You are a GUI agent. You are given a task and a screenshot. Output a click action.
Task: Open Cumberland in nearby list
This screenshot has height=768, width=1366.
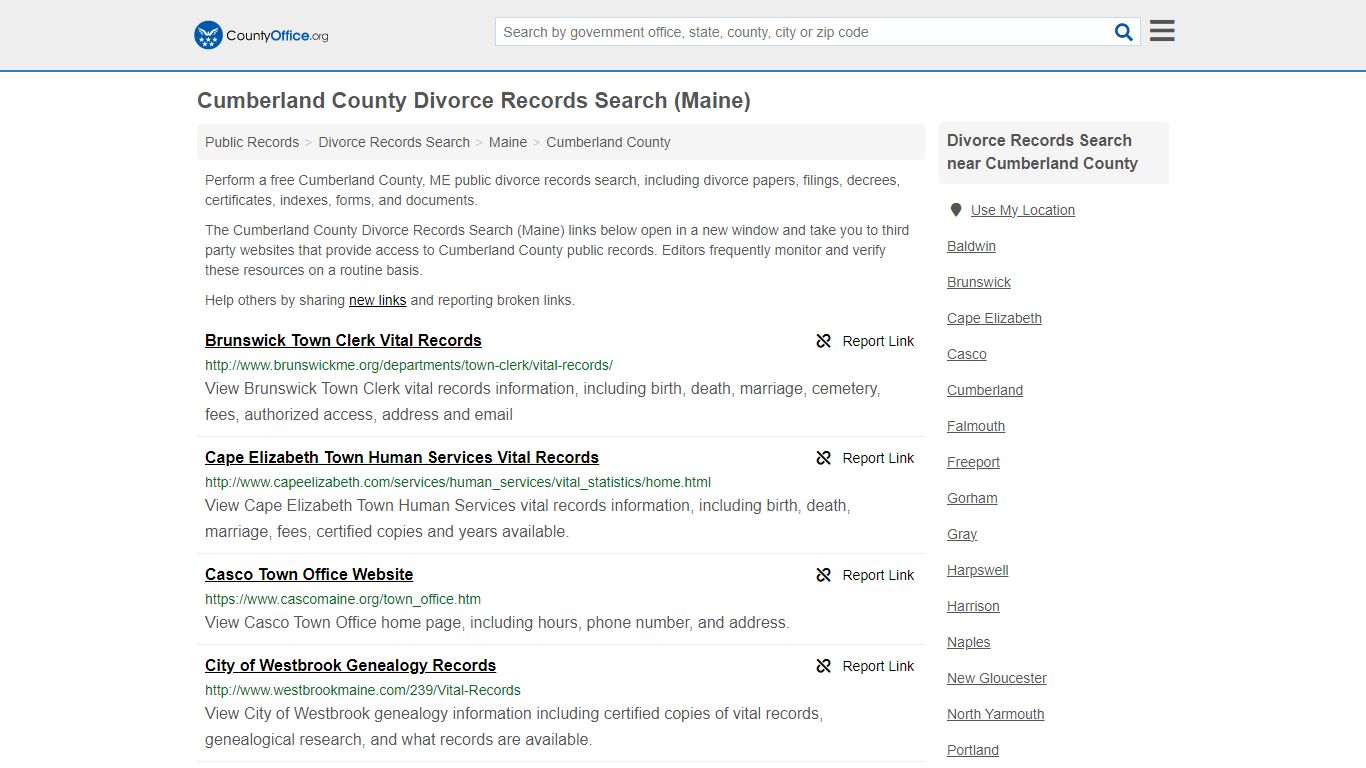point(985,390)
